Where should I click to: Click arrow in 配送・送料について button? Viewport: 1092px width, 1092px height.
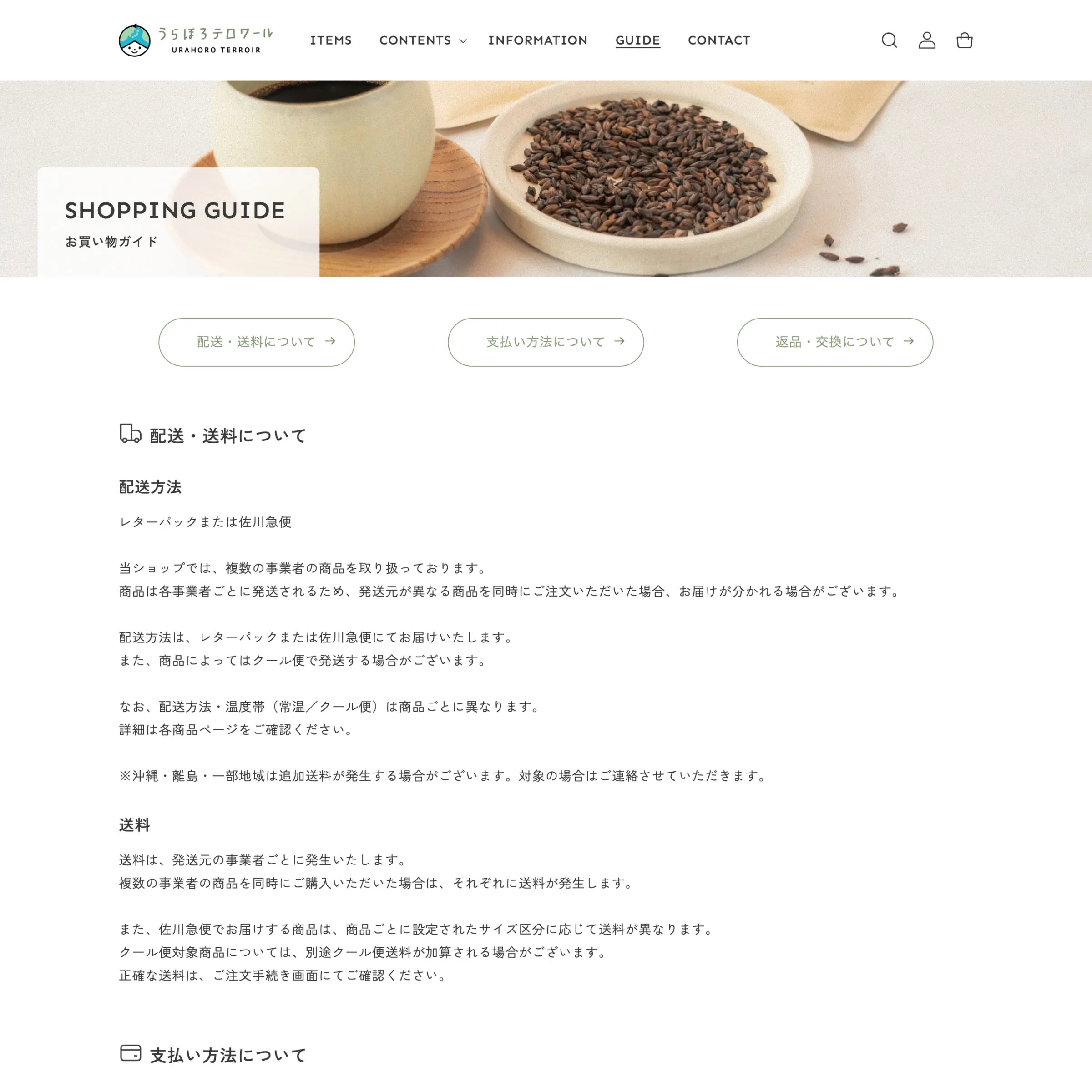[330, 341]
